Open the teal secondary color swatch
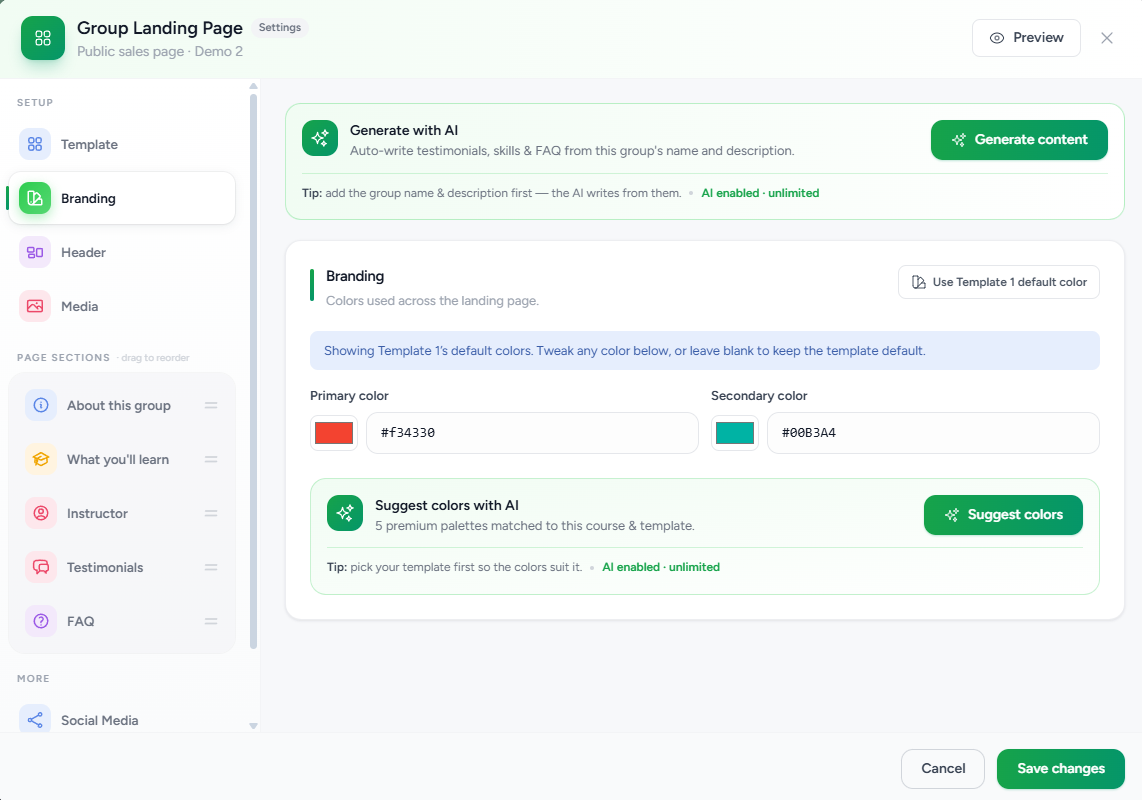1142x800 pixels. (735, 433)
